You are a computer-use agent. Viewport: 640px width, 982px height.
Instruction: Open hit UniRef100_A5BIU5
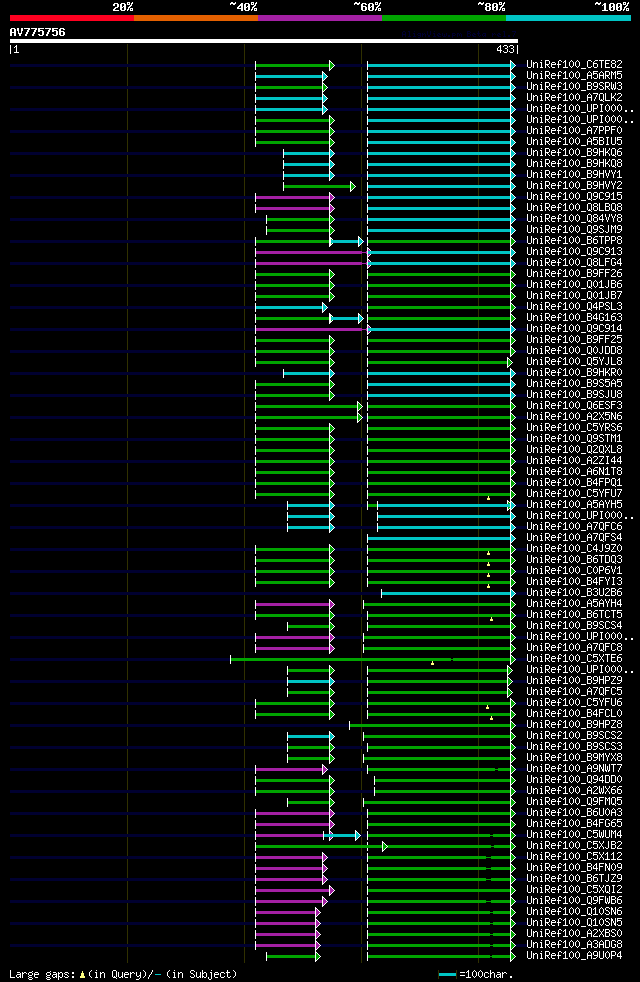pos(574,142)
